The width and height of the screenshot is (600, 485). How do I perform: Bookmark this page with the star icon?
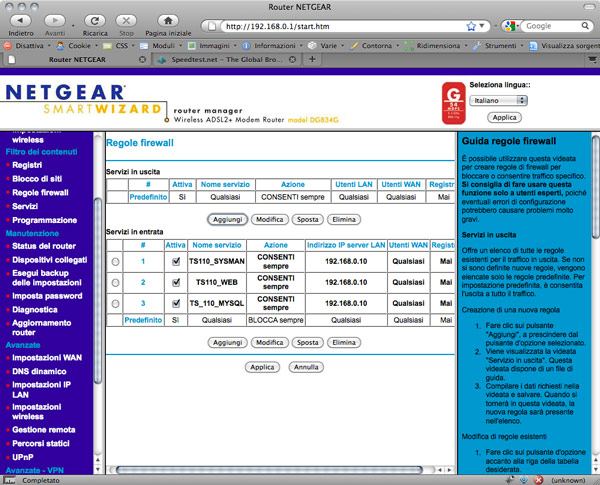(x=471, y=26)
